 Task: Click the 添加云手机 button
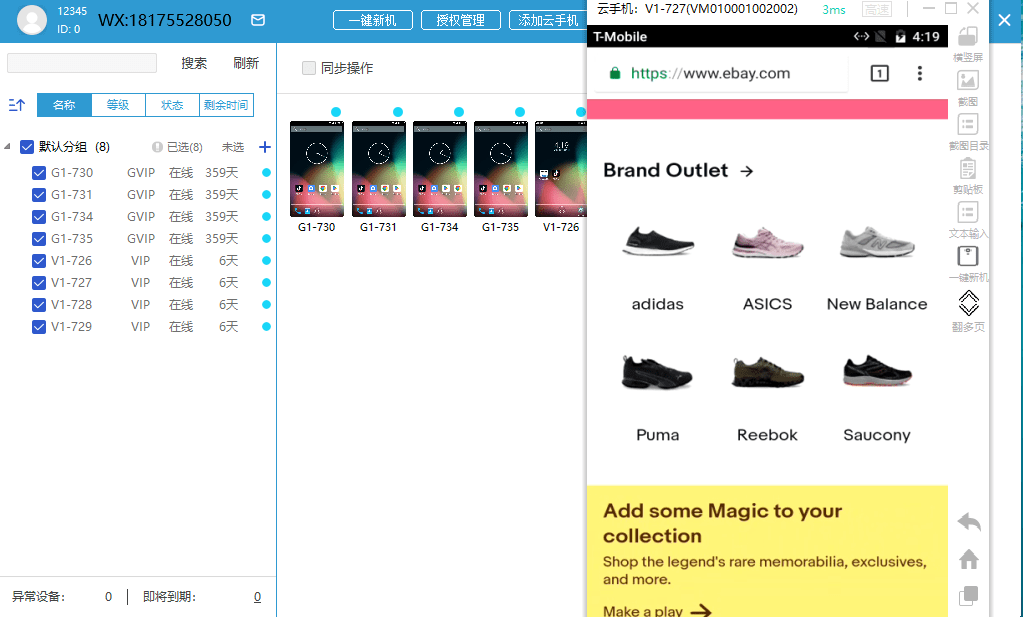click(548, 20)
